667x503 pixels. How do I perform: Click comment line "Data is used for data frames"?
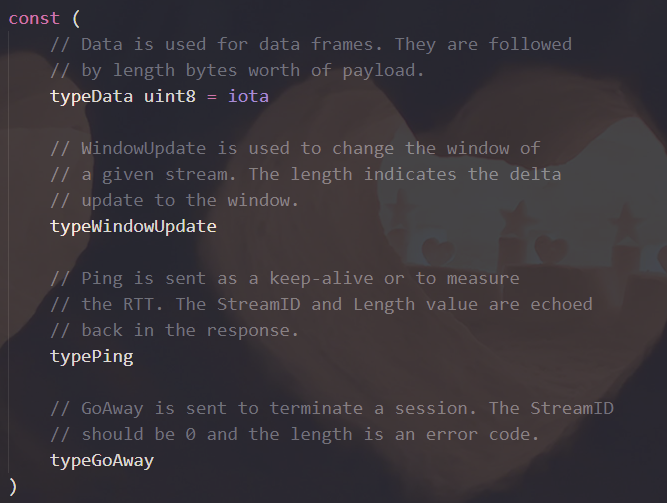pos(310,45)
